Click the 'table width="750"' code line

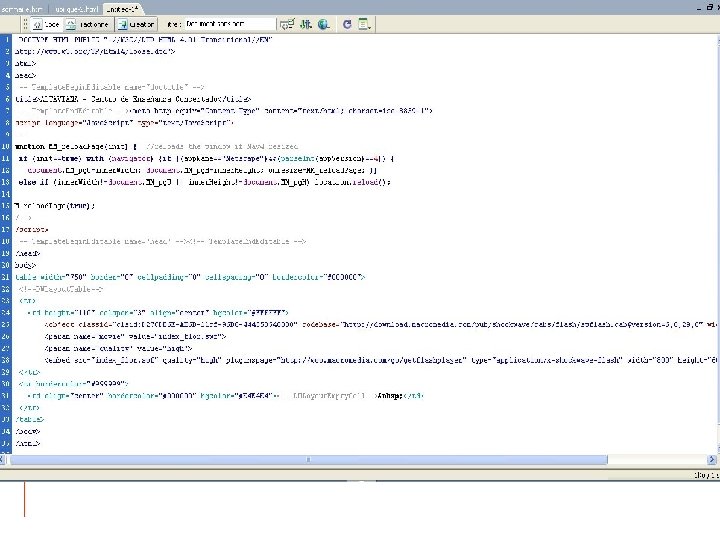coord(190,277)
